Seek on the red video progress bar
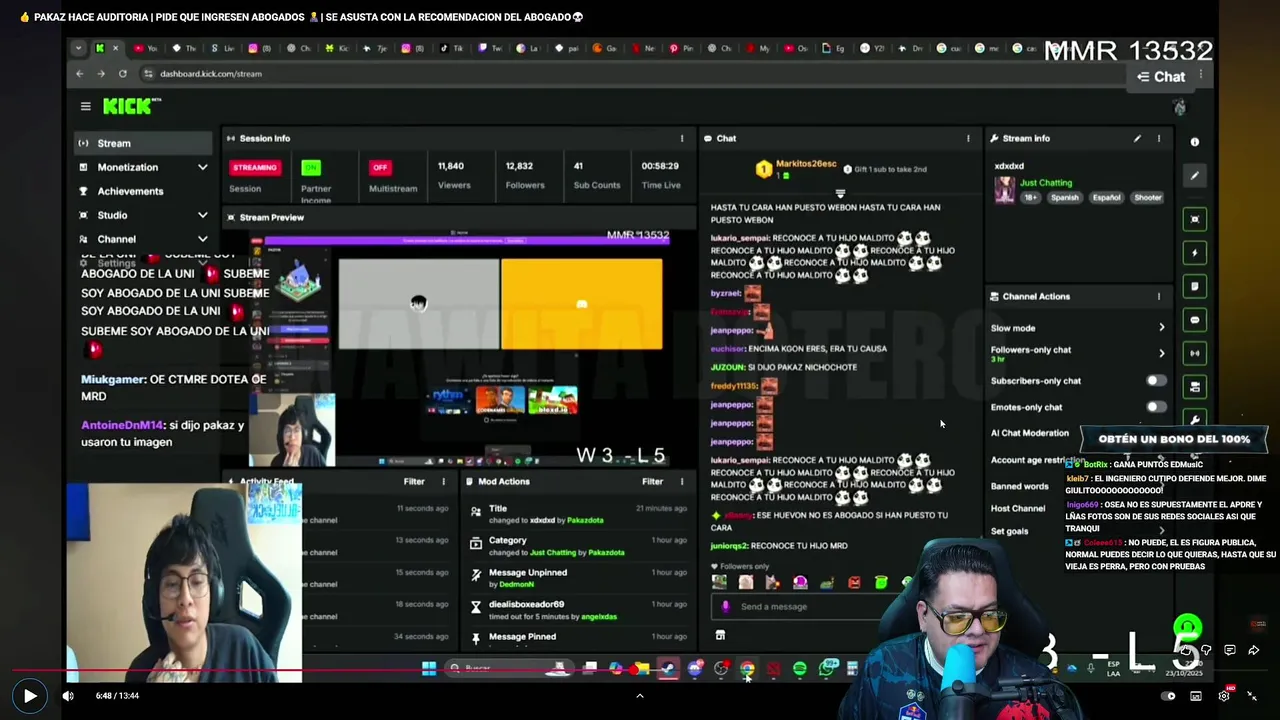The width and height of the screenshot is (1280, 720). pyautogui.click(x=640, y=671)
